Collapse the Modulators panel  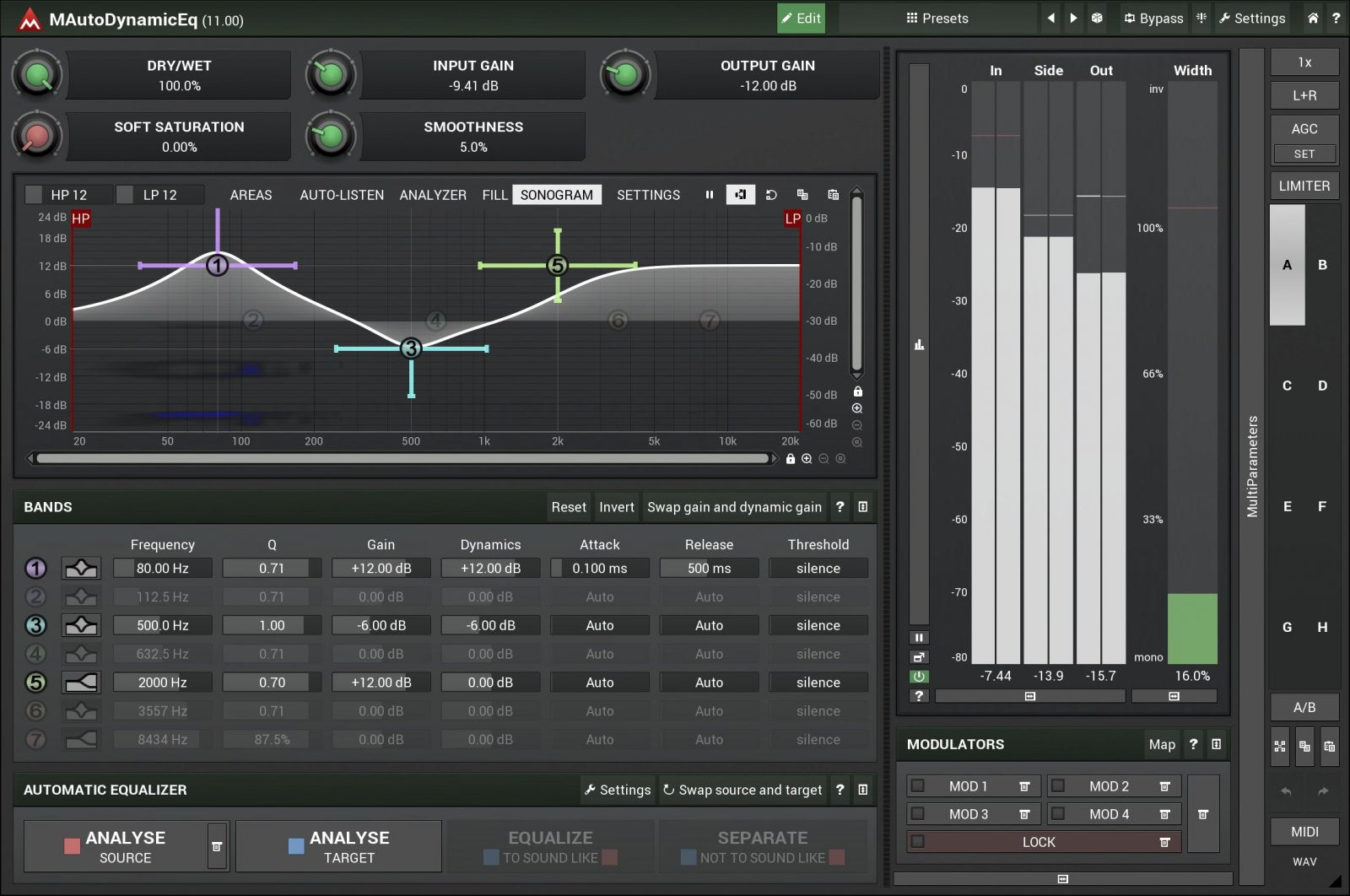pyautogui.click(x=1216, y=744)
